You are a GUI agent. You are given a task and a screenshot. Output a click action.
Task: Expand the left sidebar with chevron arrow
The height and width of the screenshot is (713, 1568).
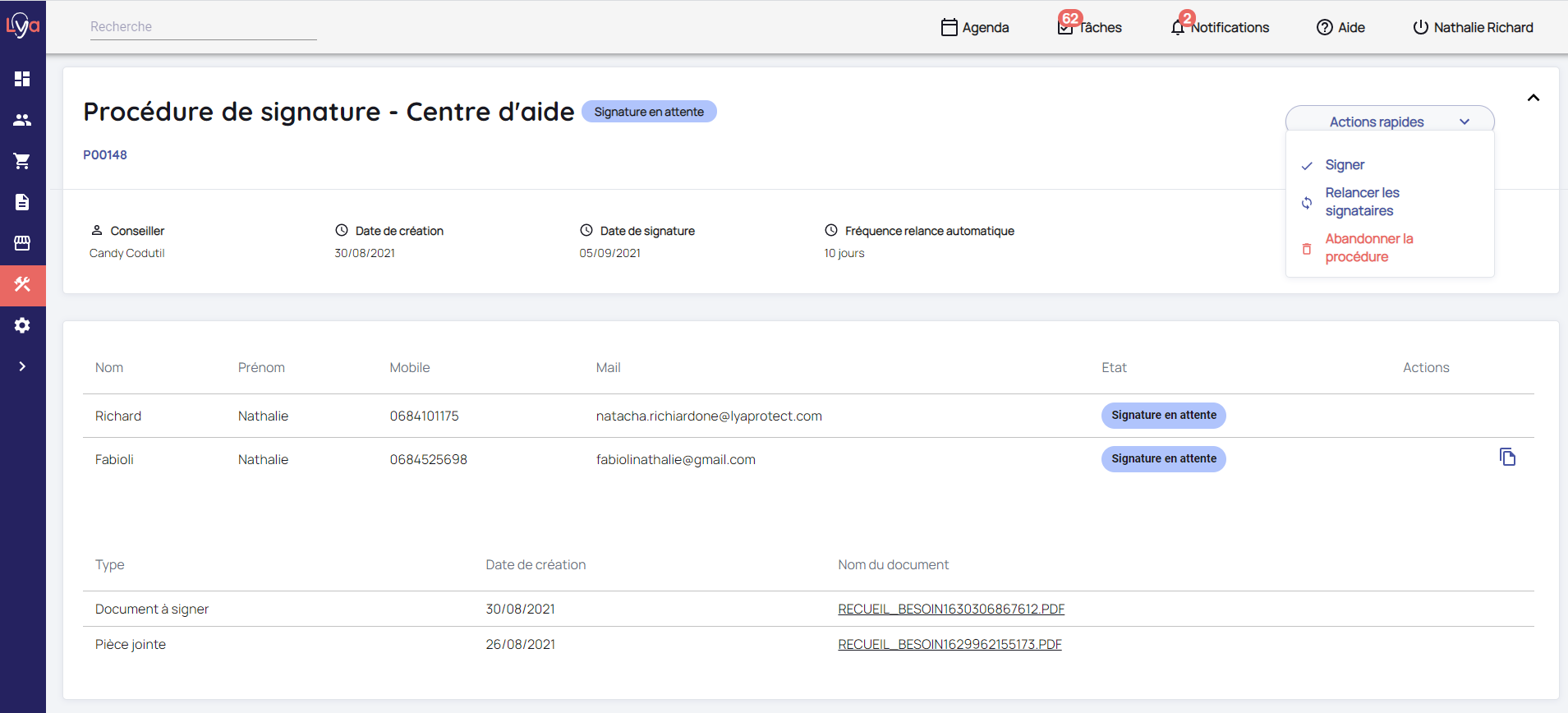(22, 366)
